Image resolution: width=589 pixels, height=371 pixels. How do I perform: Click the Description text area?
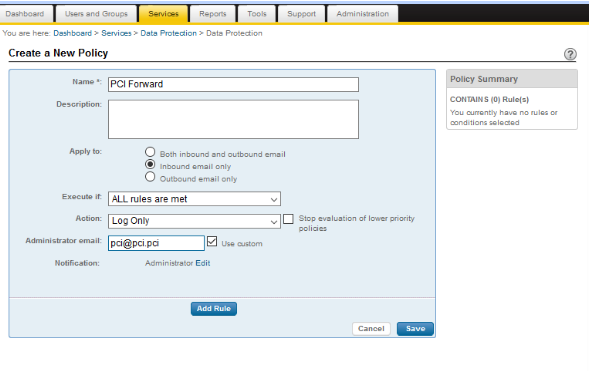(x=233, y=119)
